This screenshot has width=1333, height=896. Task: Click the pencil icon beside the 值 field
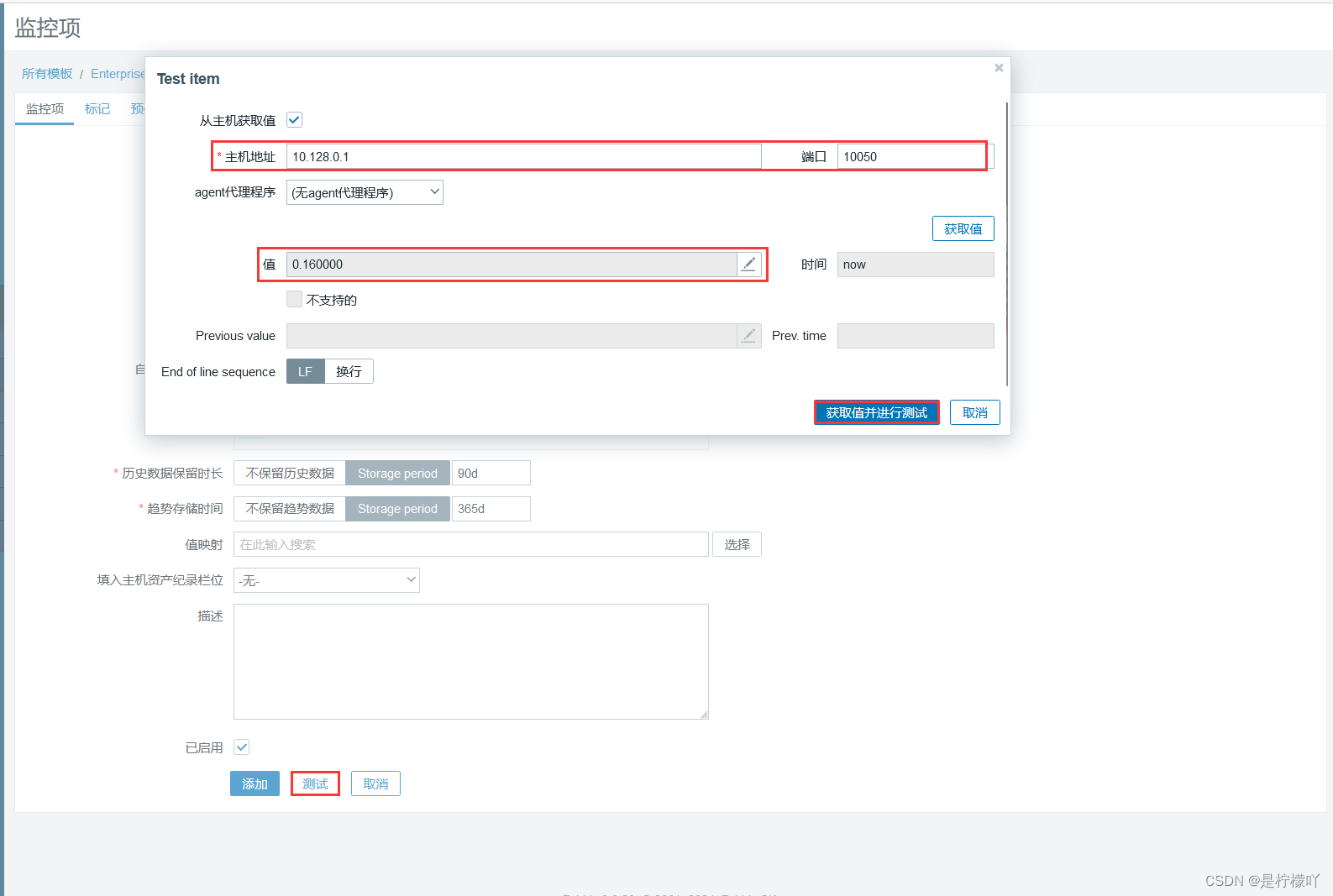click(x=748, y=265)
